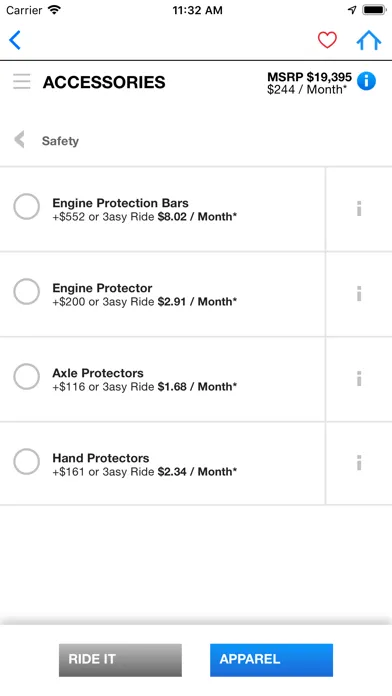Select the Hand Protectors radio button
This screenshot has height=696, width=392.
[x=27, y=462]
